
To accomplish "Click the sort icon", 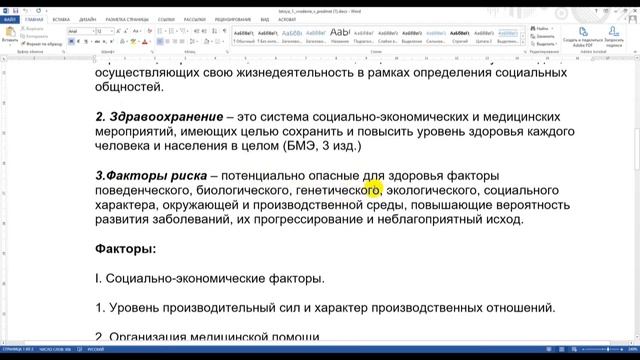I will click(215, 31).
